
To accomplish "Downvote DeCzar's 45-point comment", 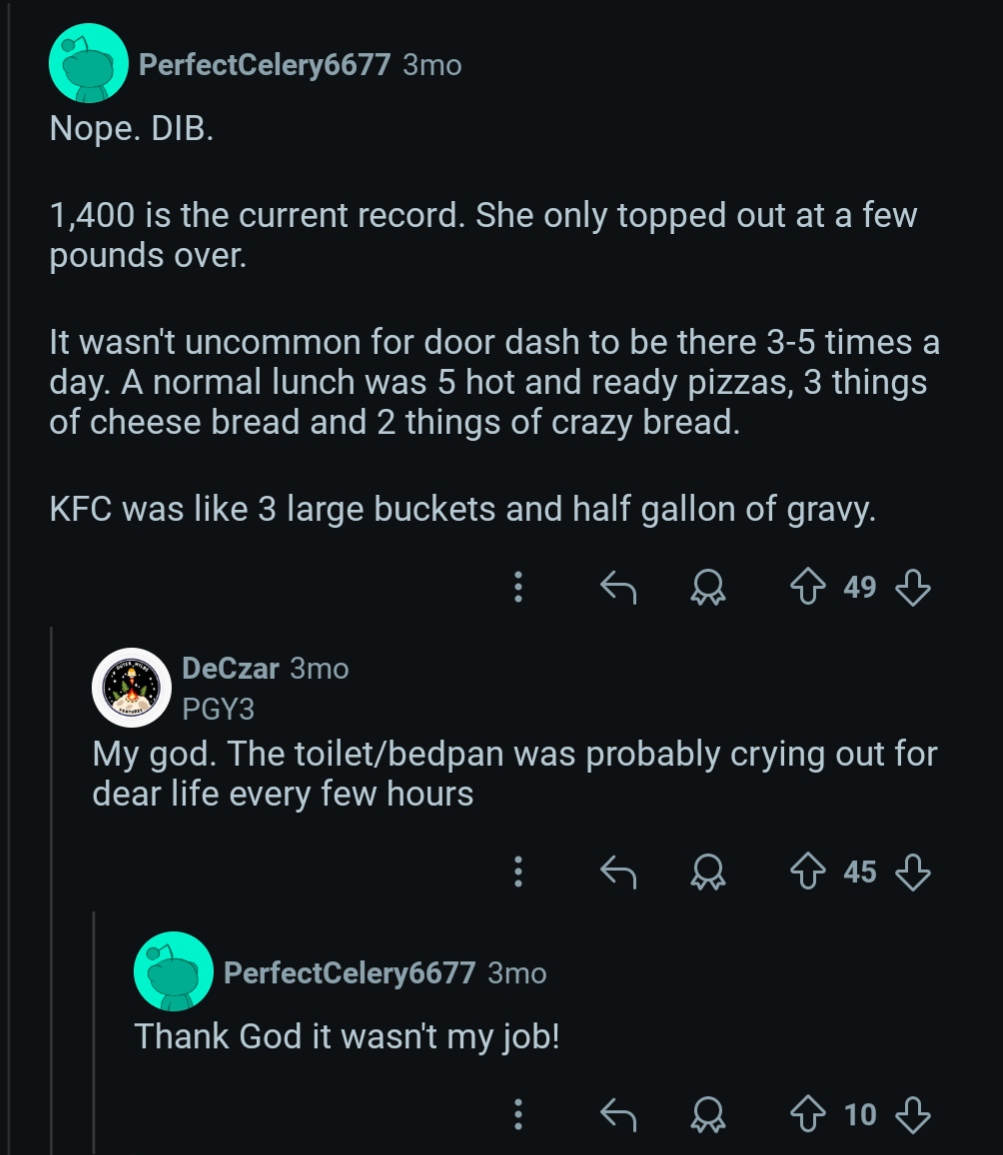I will pyautogui.click(x=911, y=872).
